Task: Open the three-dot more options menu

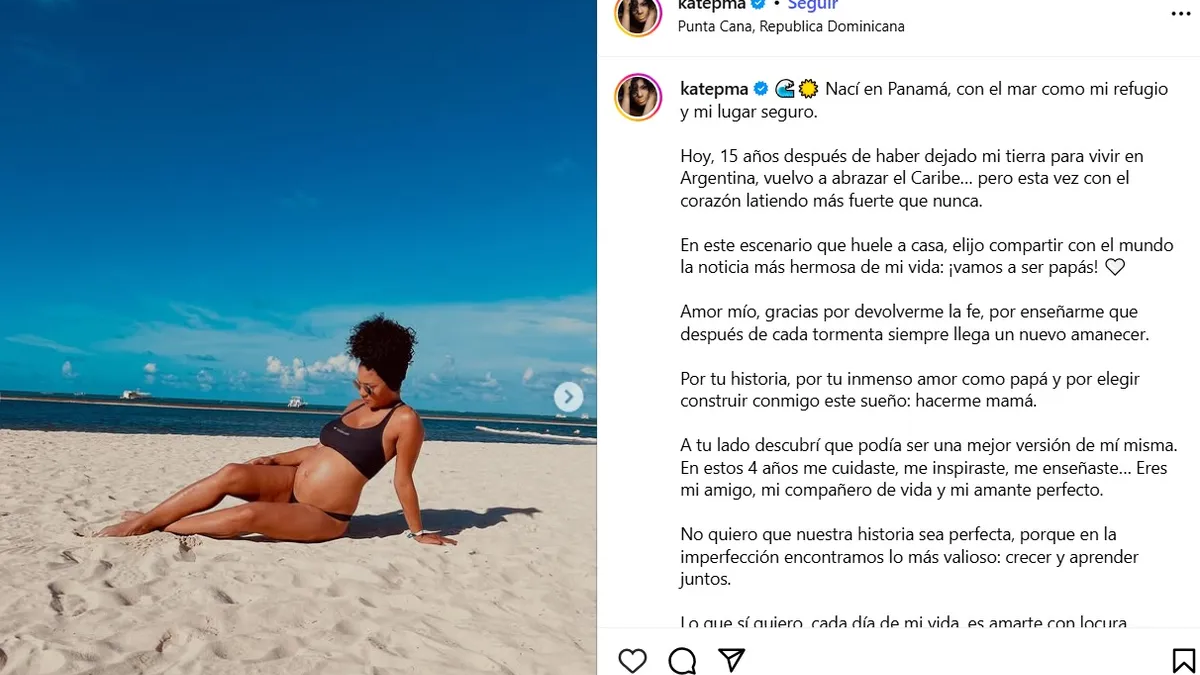Action: pyautogui.click(x=1182, y=13)
